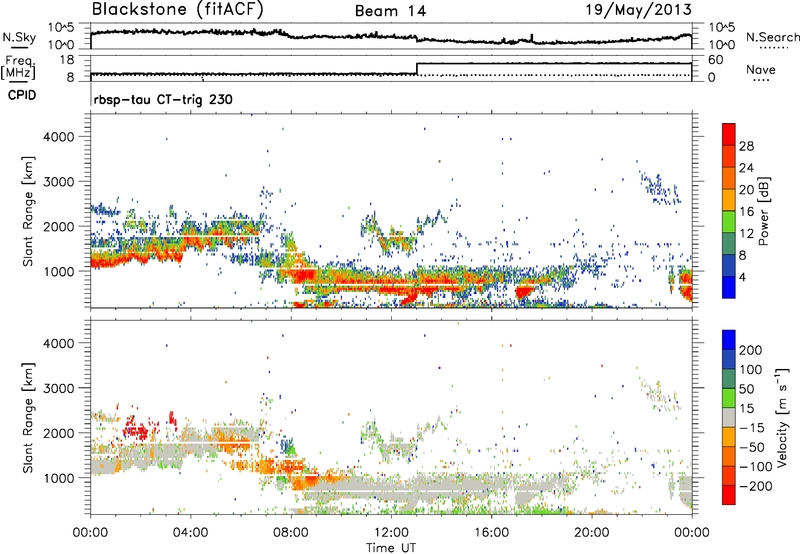Click the 'Beam 14' heading
The image size is (800, 554).
390,11
